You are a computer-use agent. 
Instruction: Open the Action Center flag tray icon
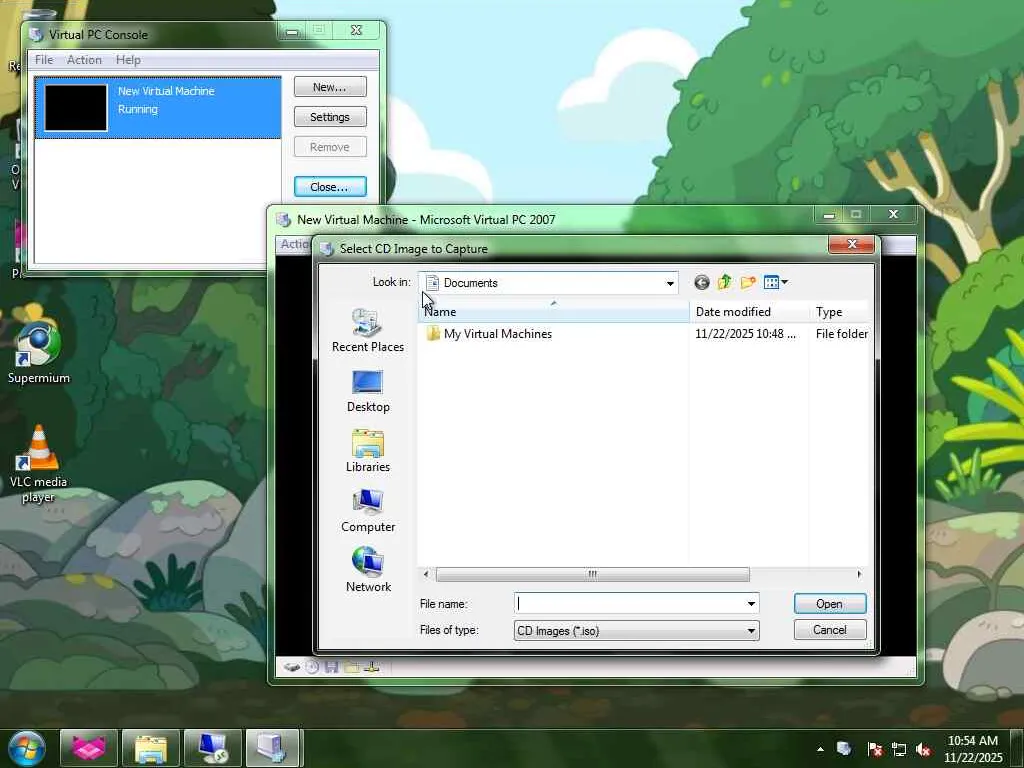[x=874, y=749]
